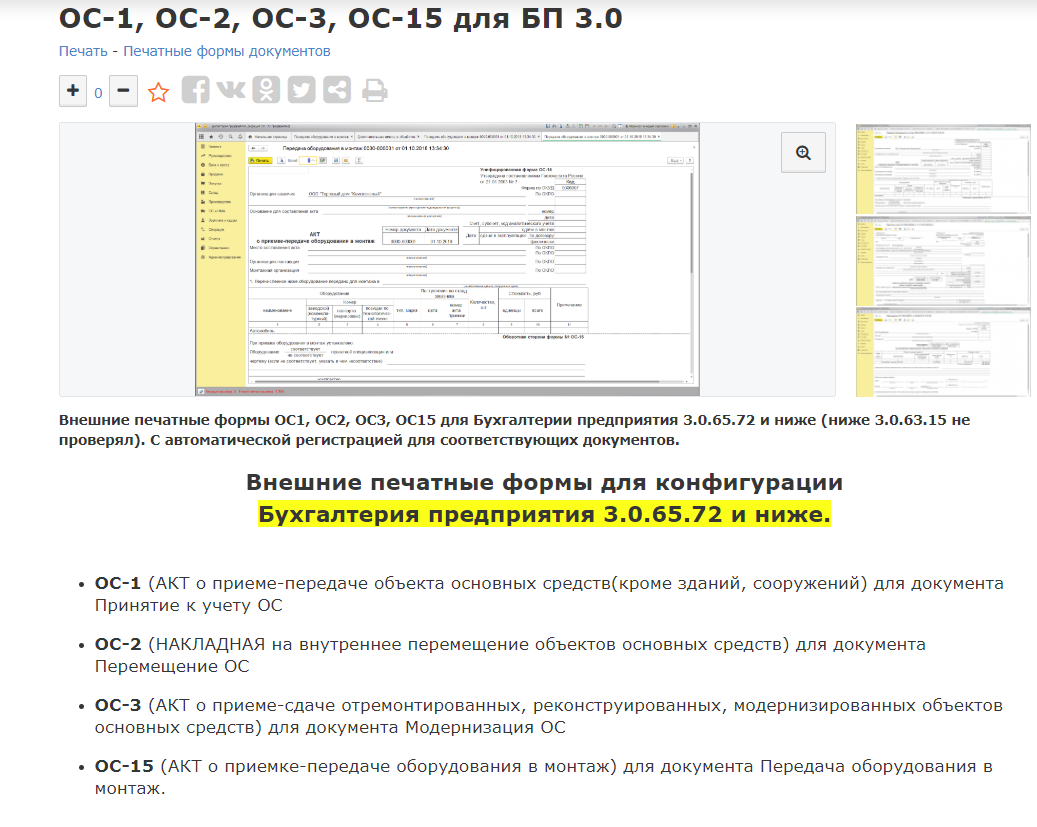Click the plus vote button
1037x827 pixels.
73,91
